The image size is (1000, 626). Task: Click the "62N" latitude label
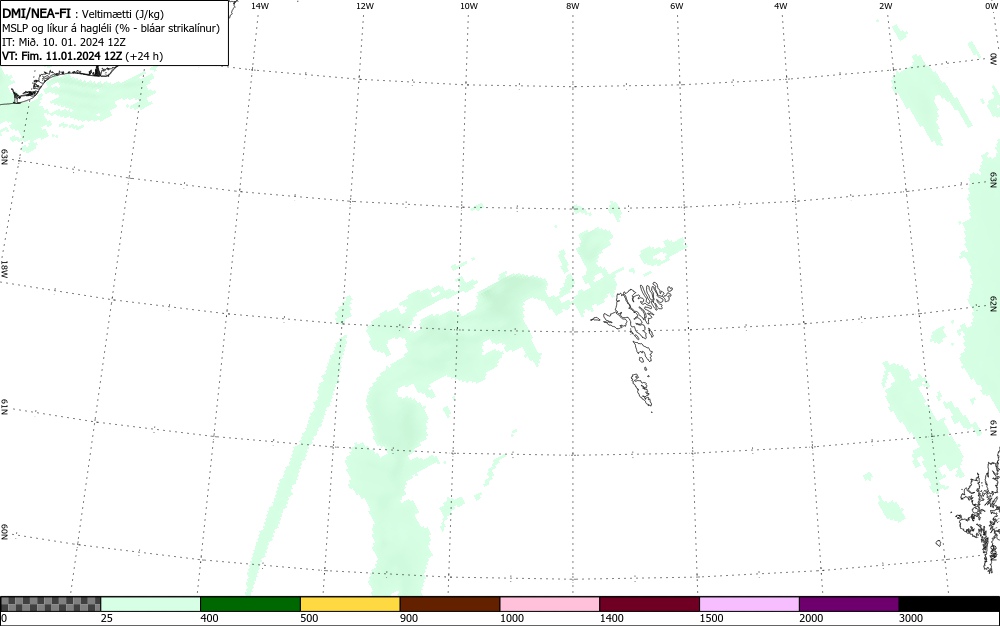point(994,303)
